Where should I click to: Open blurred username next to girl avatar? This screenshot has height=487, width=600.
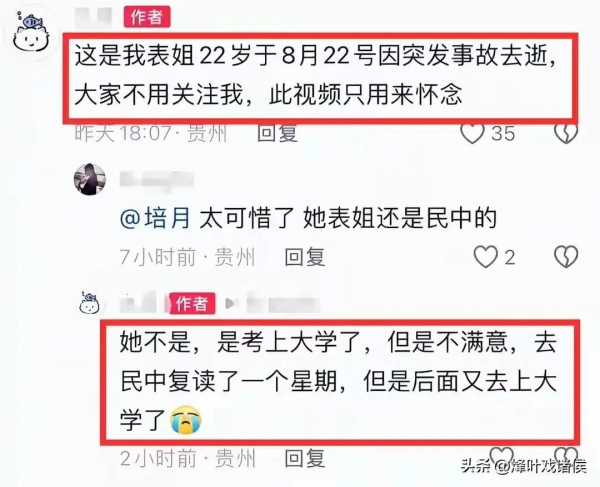tap(157, 179)
